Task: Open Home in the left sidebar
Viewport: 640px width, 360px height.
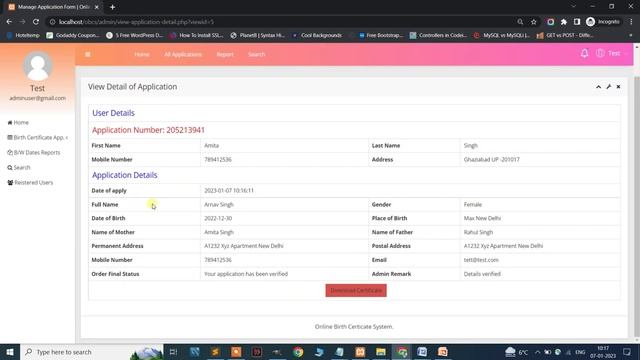Action: 18,122
